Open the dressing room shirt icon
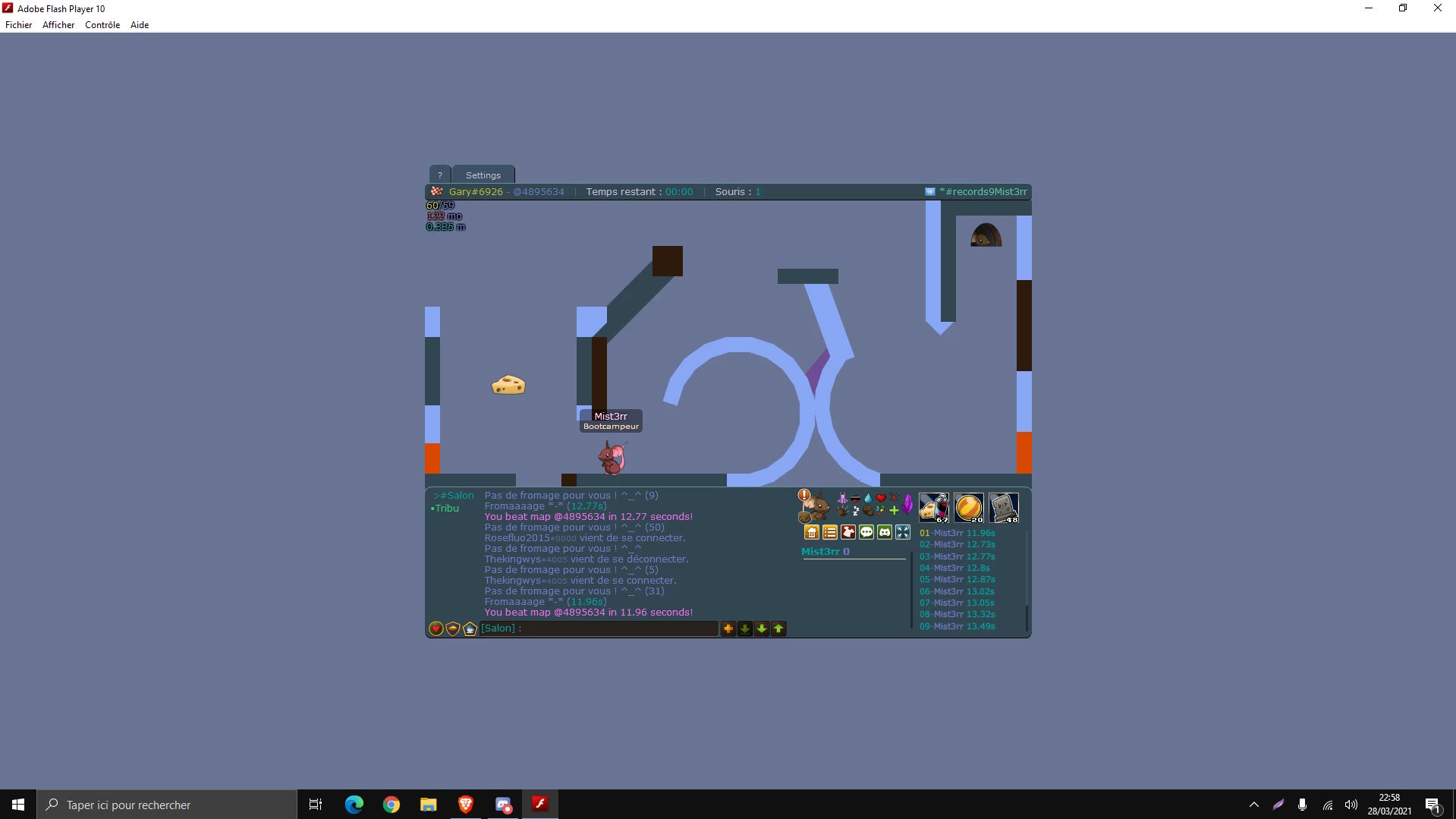 tap(848, 532)
